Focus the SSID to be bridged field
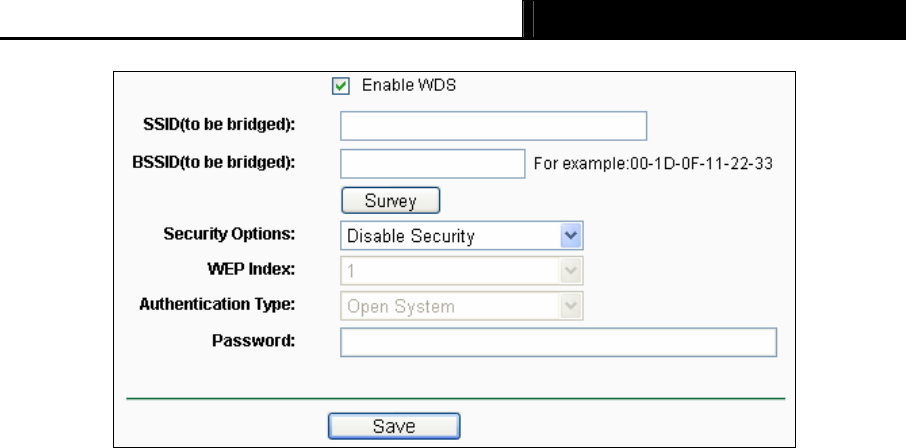The width and height of the screenshot is (906, 448). point(493,125)
